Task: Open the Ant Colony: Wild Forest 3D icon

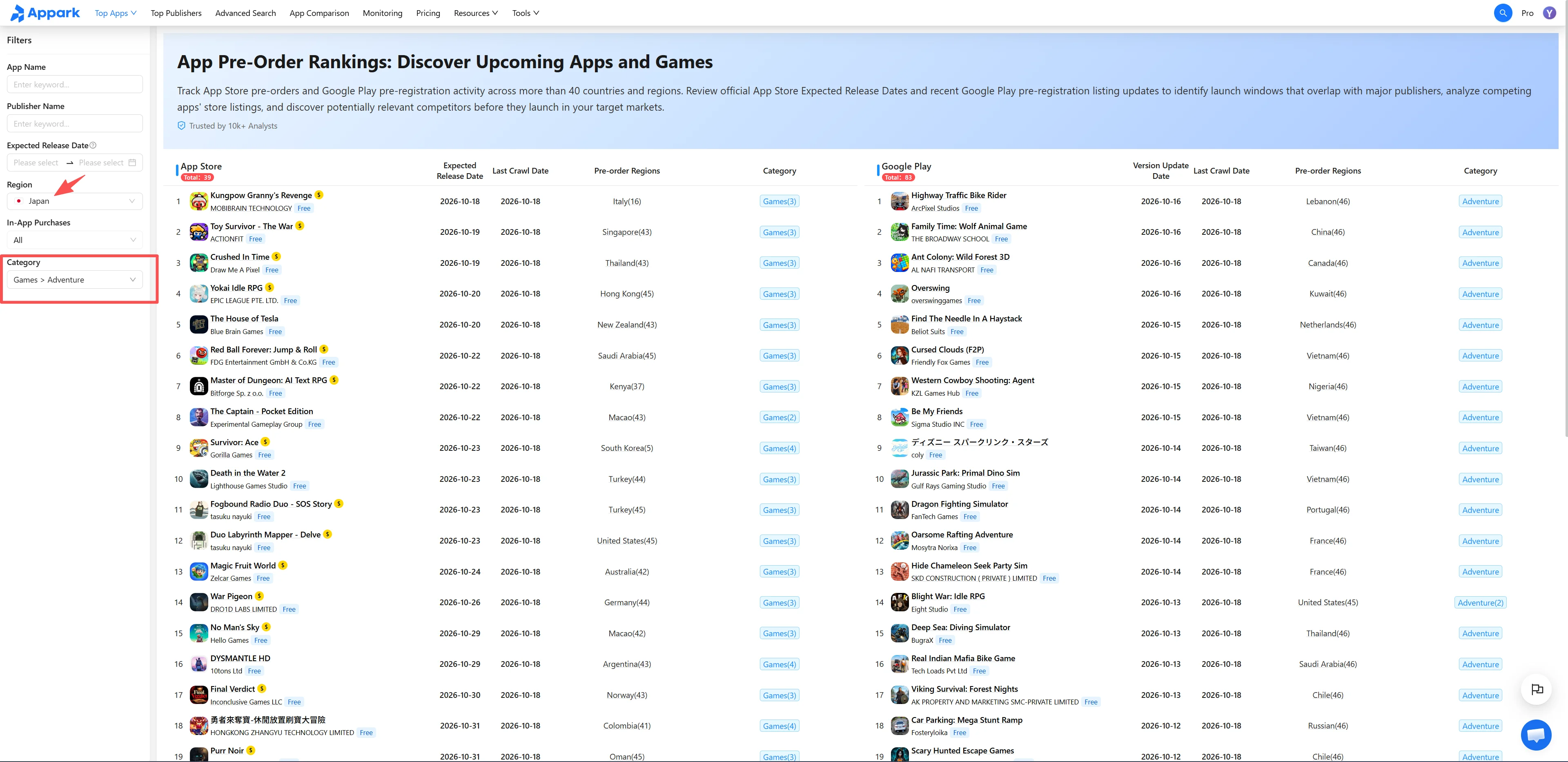Action: [900, 263]
